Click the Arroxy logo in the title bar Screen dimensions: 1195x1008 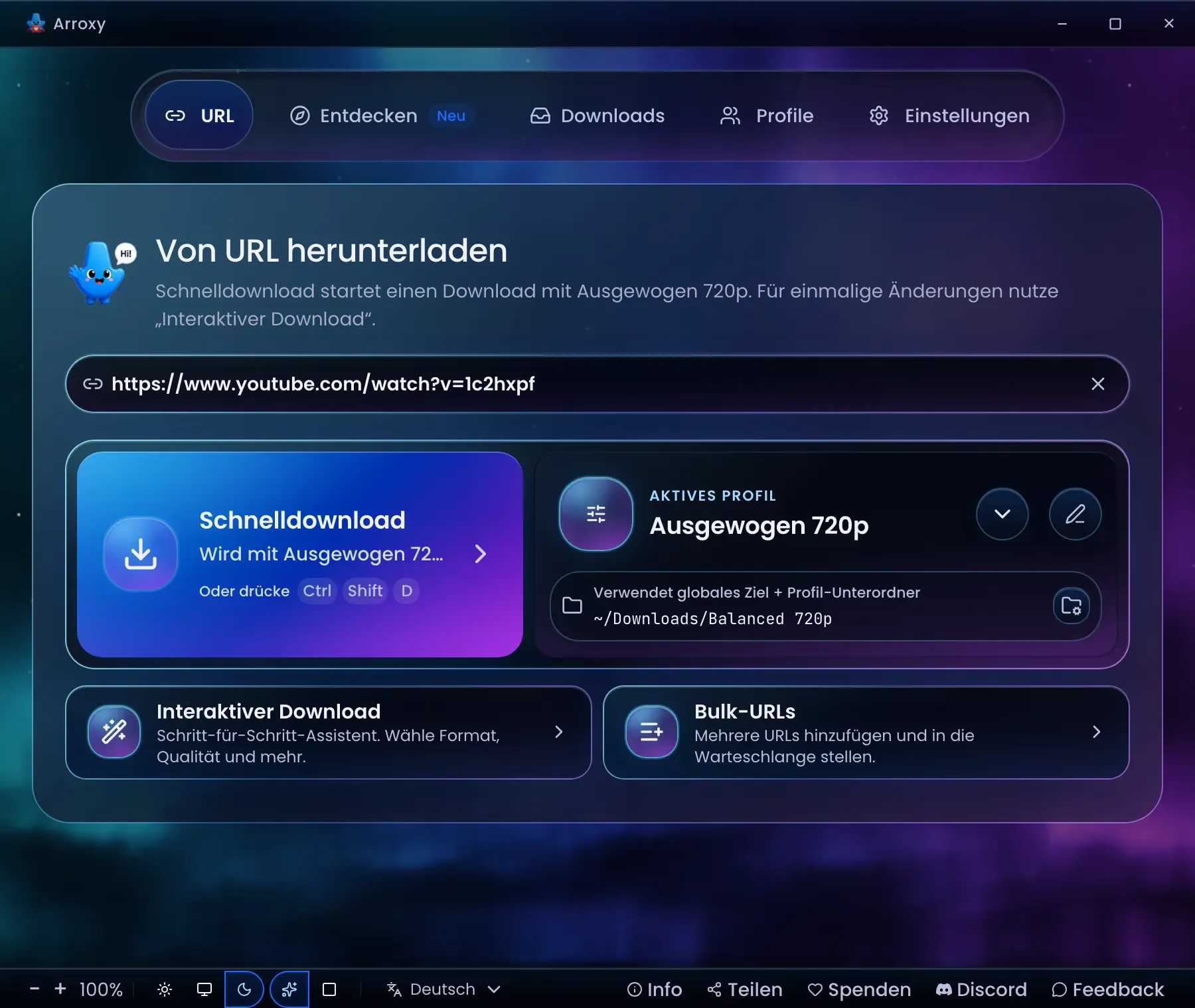coord(36,23)
